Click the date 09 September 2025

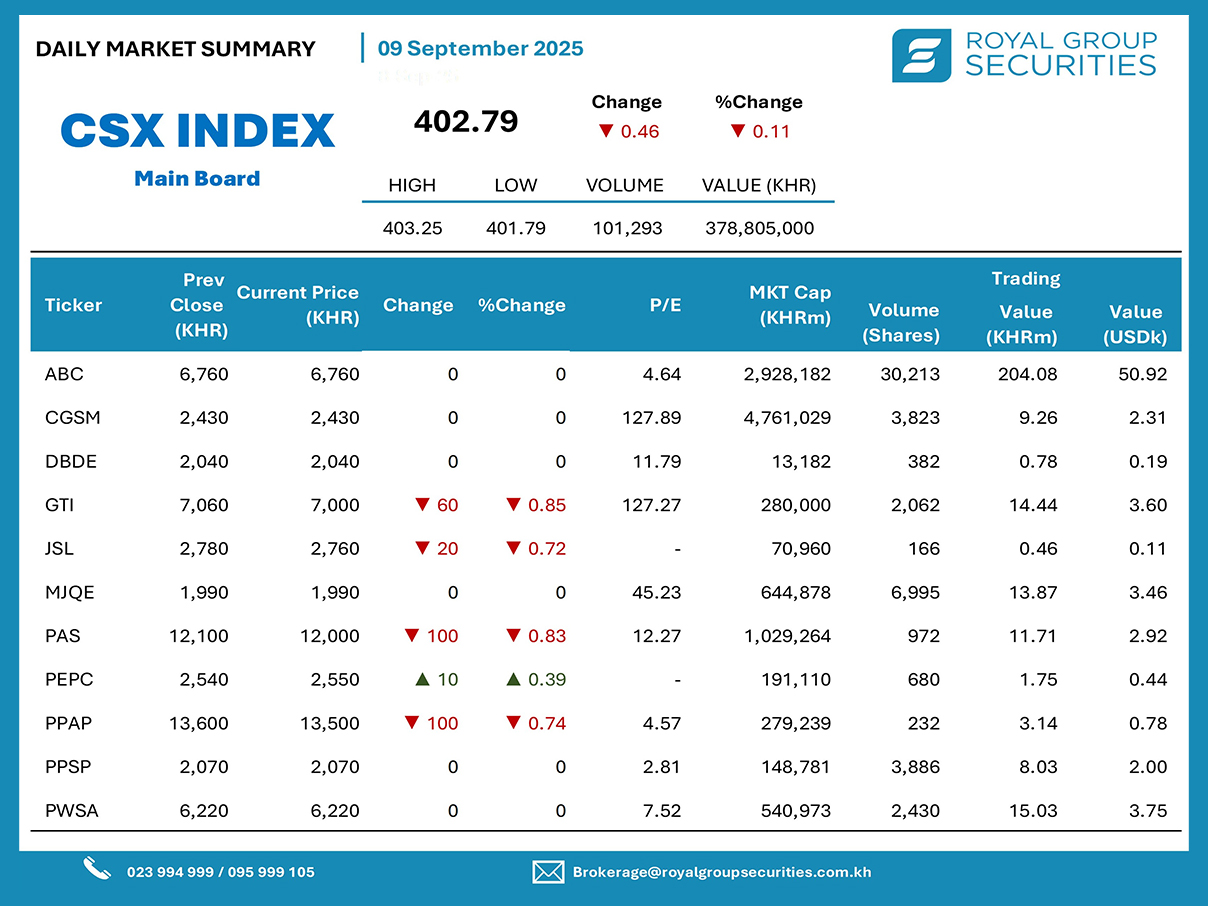[x=480, y=49]
